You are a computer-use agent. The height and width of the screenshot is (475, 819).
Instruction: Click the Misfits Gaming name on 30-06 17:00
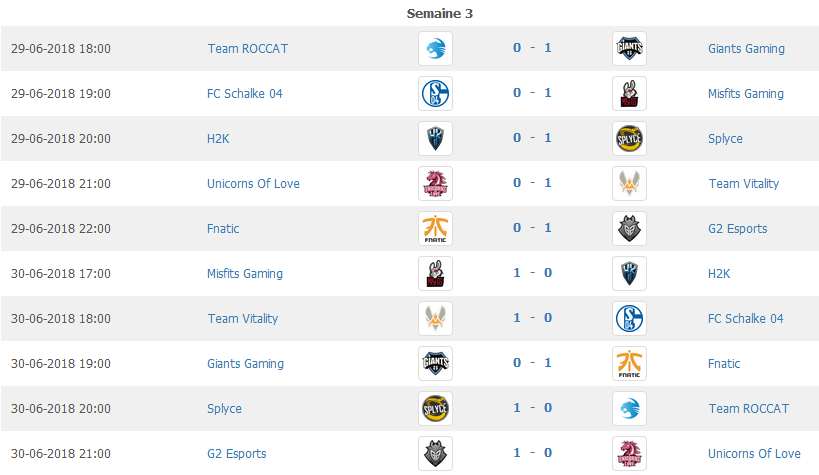[x=245, y=274]
